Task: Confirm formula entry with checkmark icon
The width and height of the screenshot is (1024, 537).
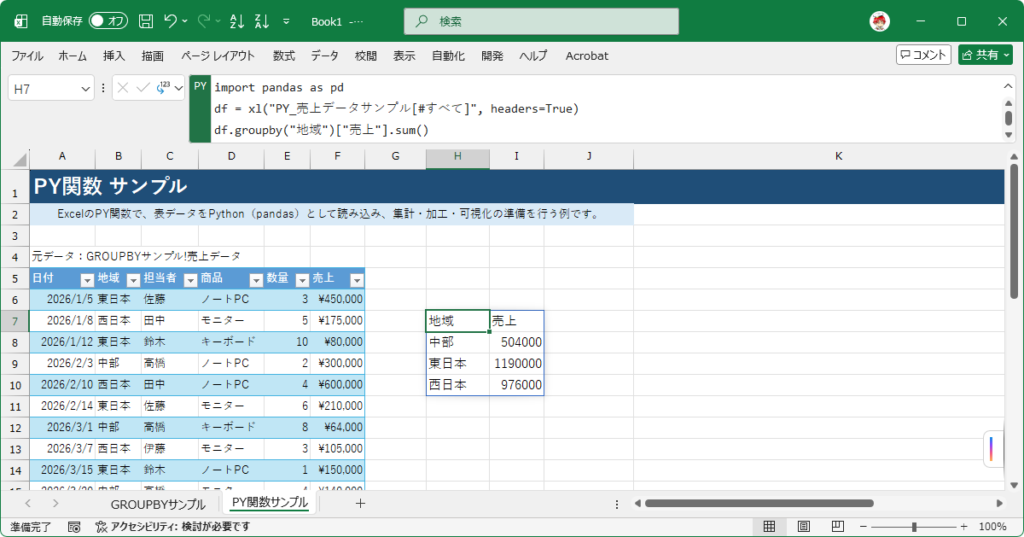Action: click(143, 88)
